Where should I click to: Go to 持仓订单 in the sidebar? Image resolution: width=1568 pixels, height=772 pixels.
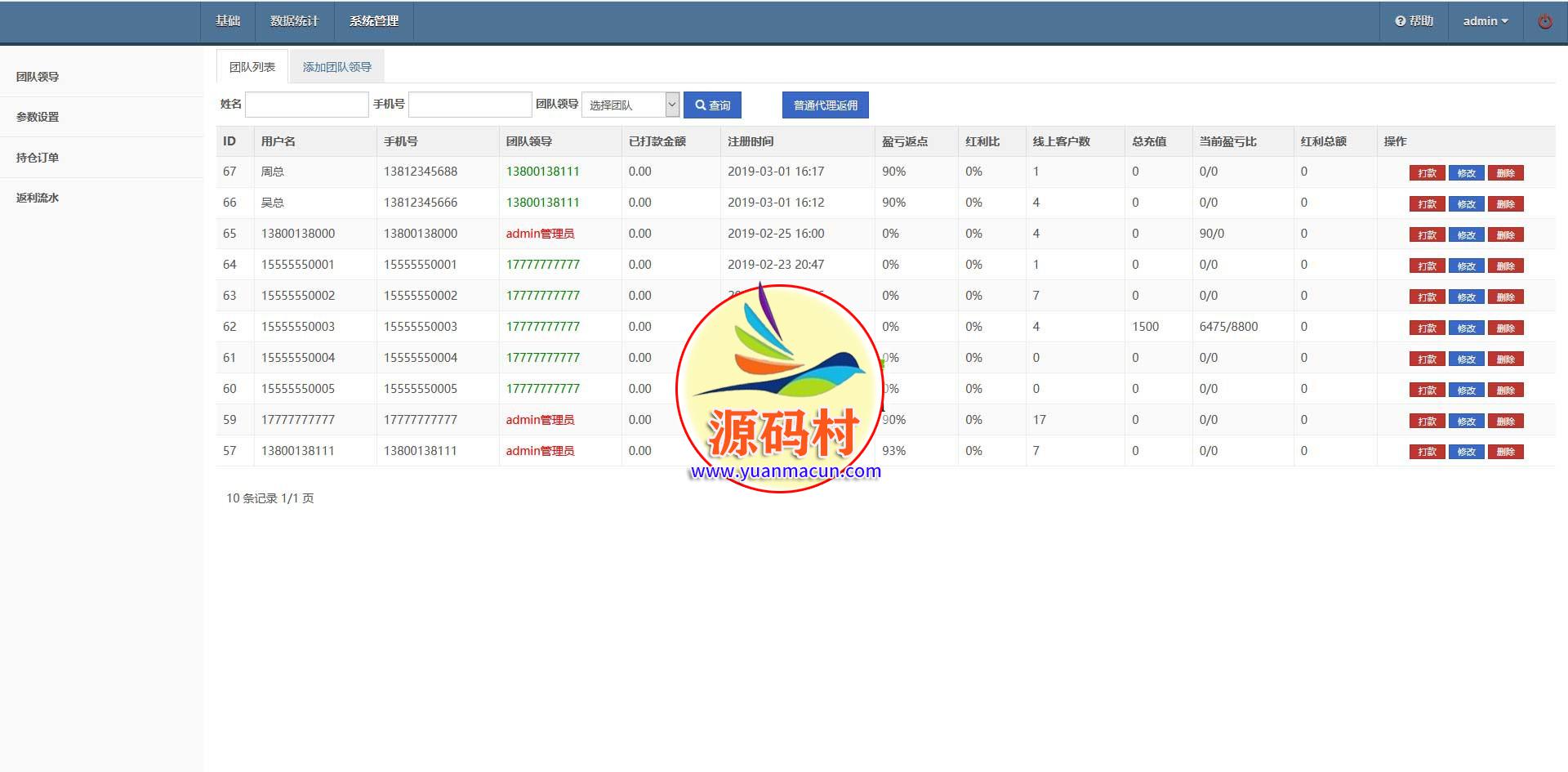38,158
